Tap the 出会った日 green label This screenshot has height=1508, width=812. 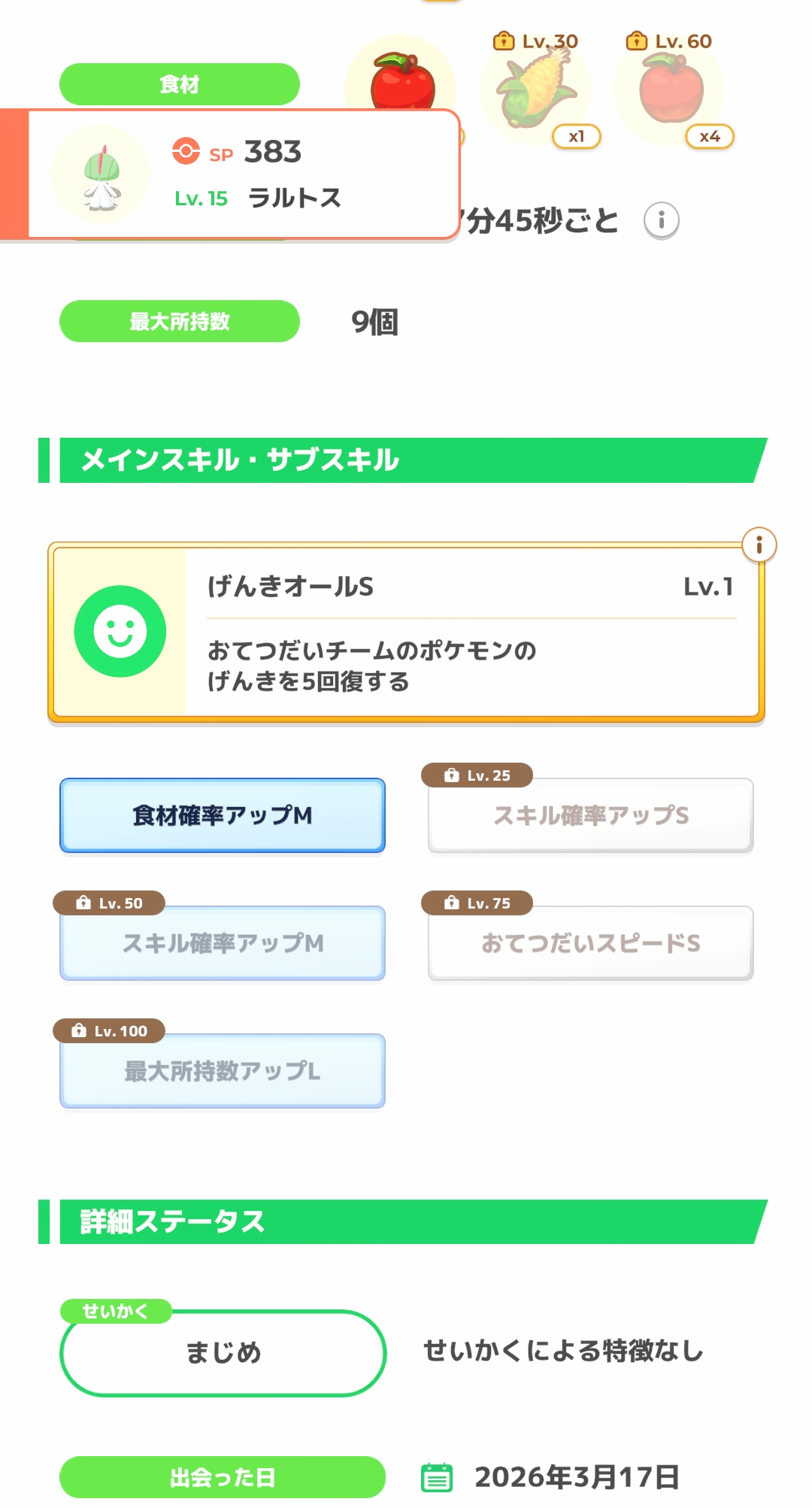tap(223, 1477)
